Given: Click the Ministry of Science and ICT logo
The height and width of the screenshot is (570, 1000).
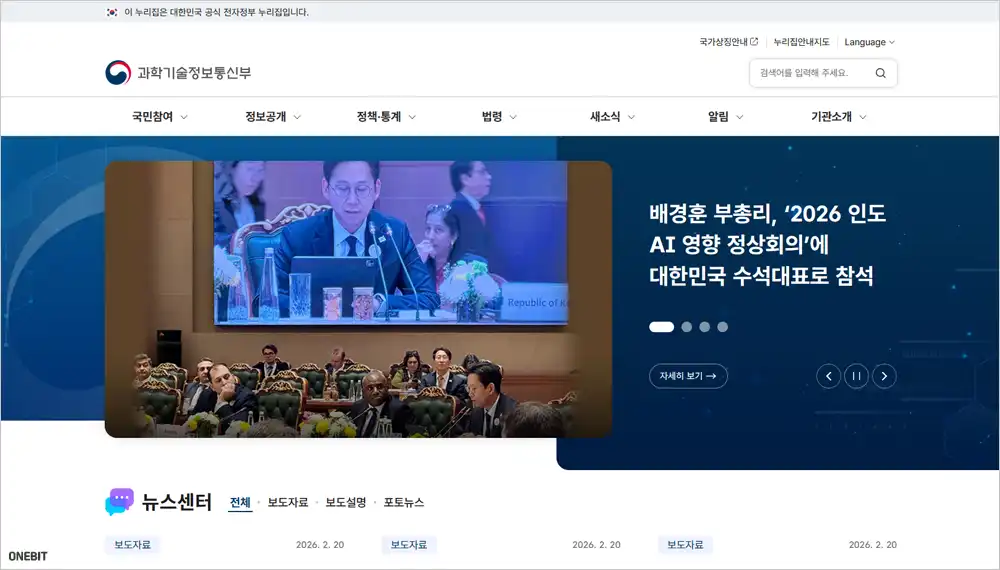Looking at the screenshot, I should pos(118,73).
